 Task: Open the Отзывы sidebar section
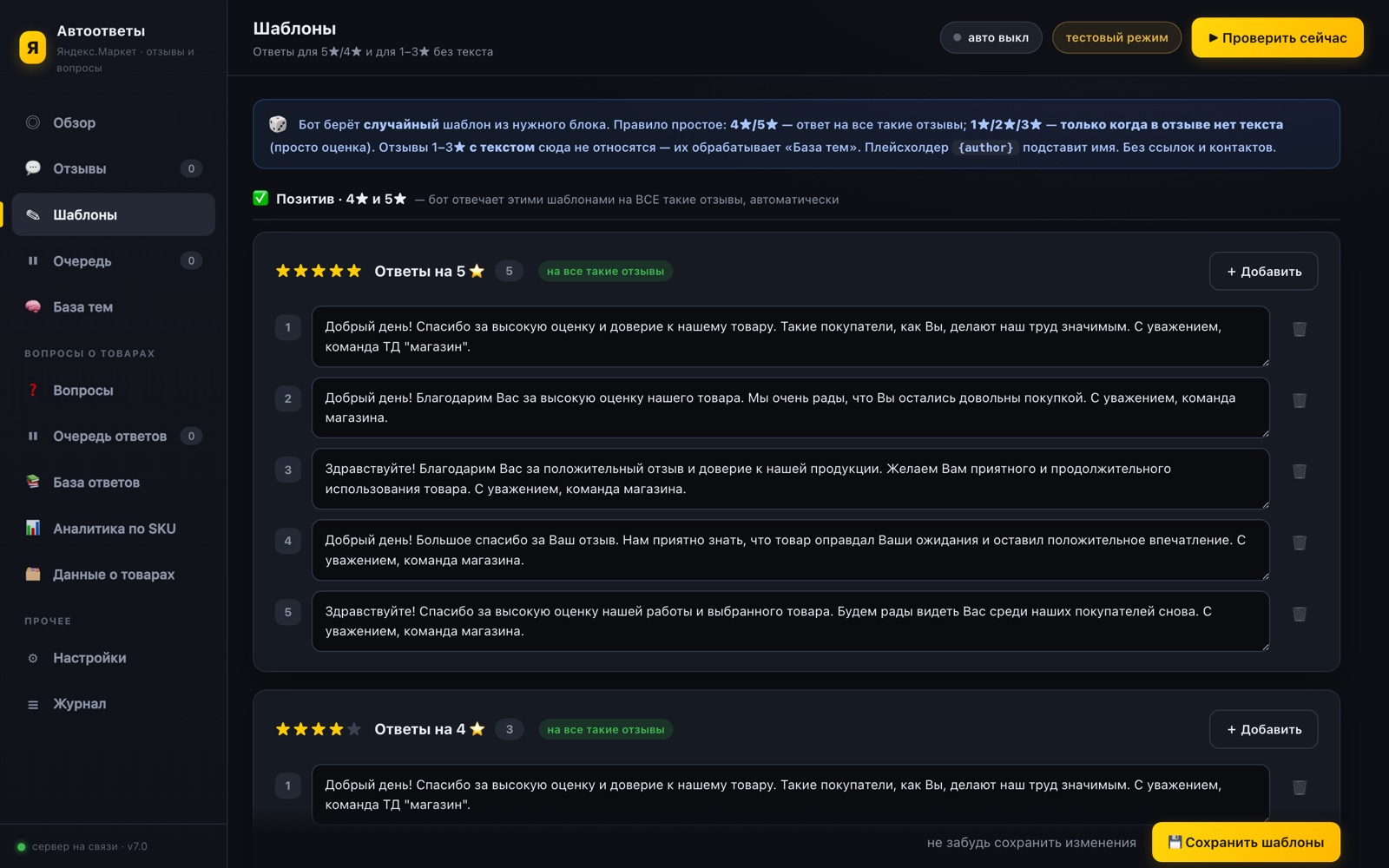(113, 168)
